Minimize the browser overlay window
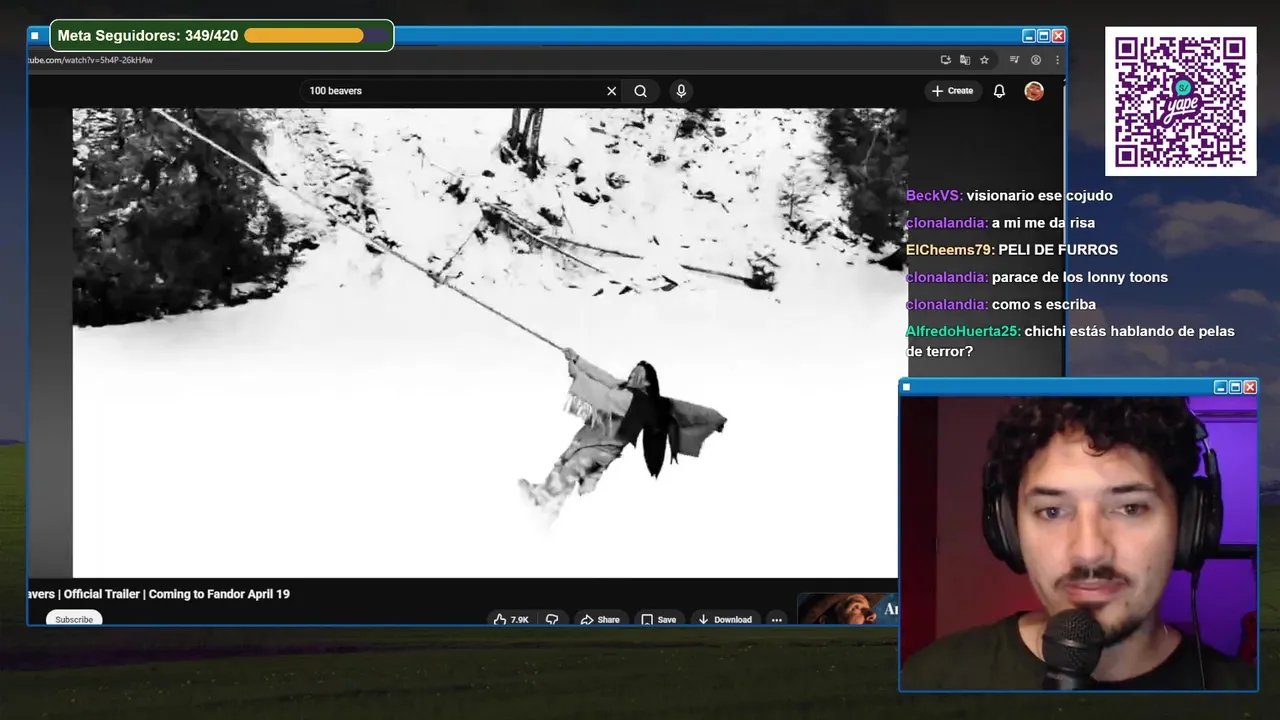 [x=1028, y=36]
